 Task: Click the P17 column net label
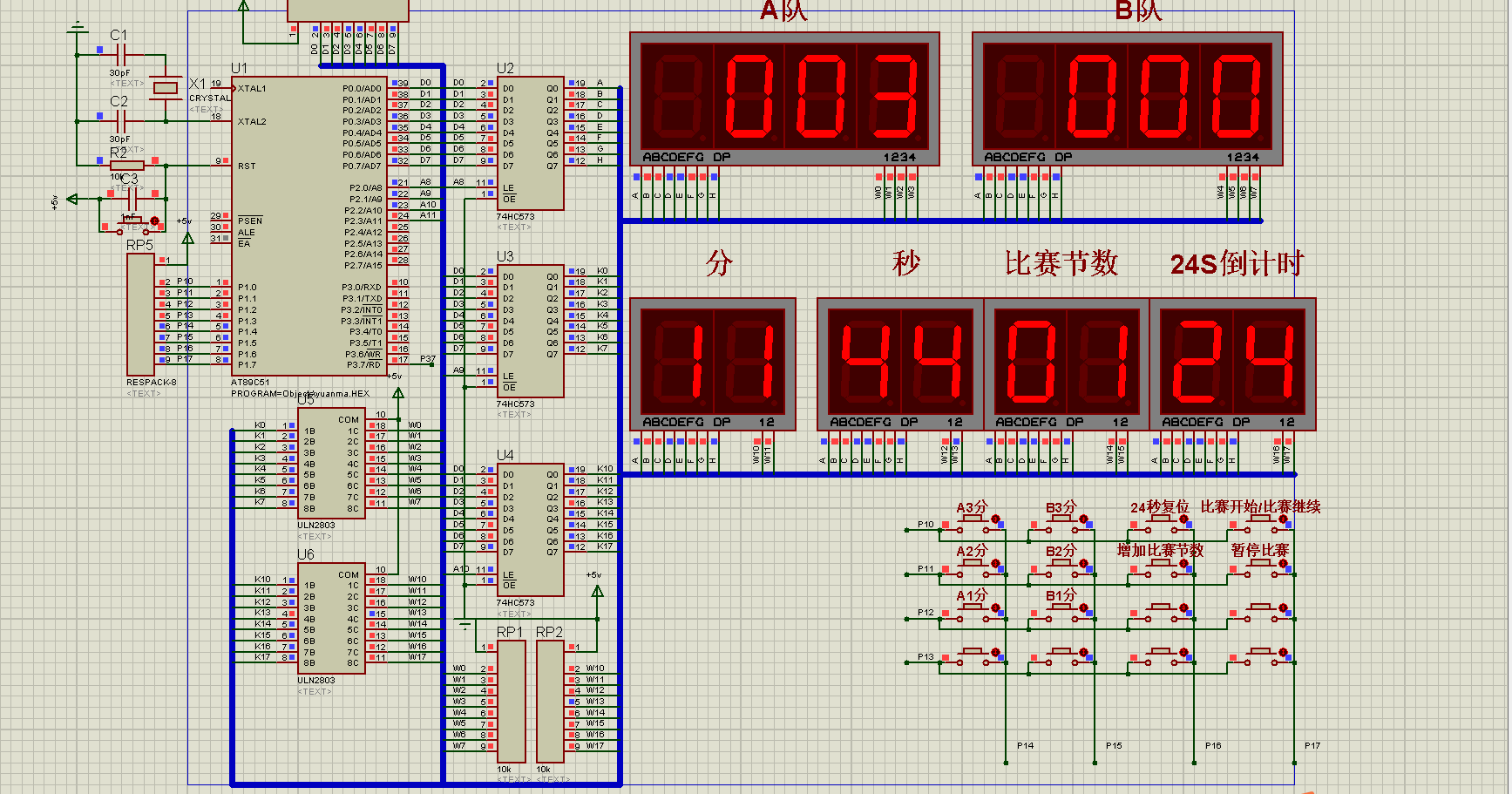pos(1312,746)
